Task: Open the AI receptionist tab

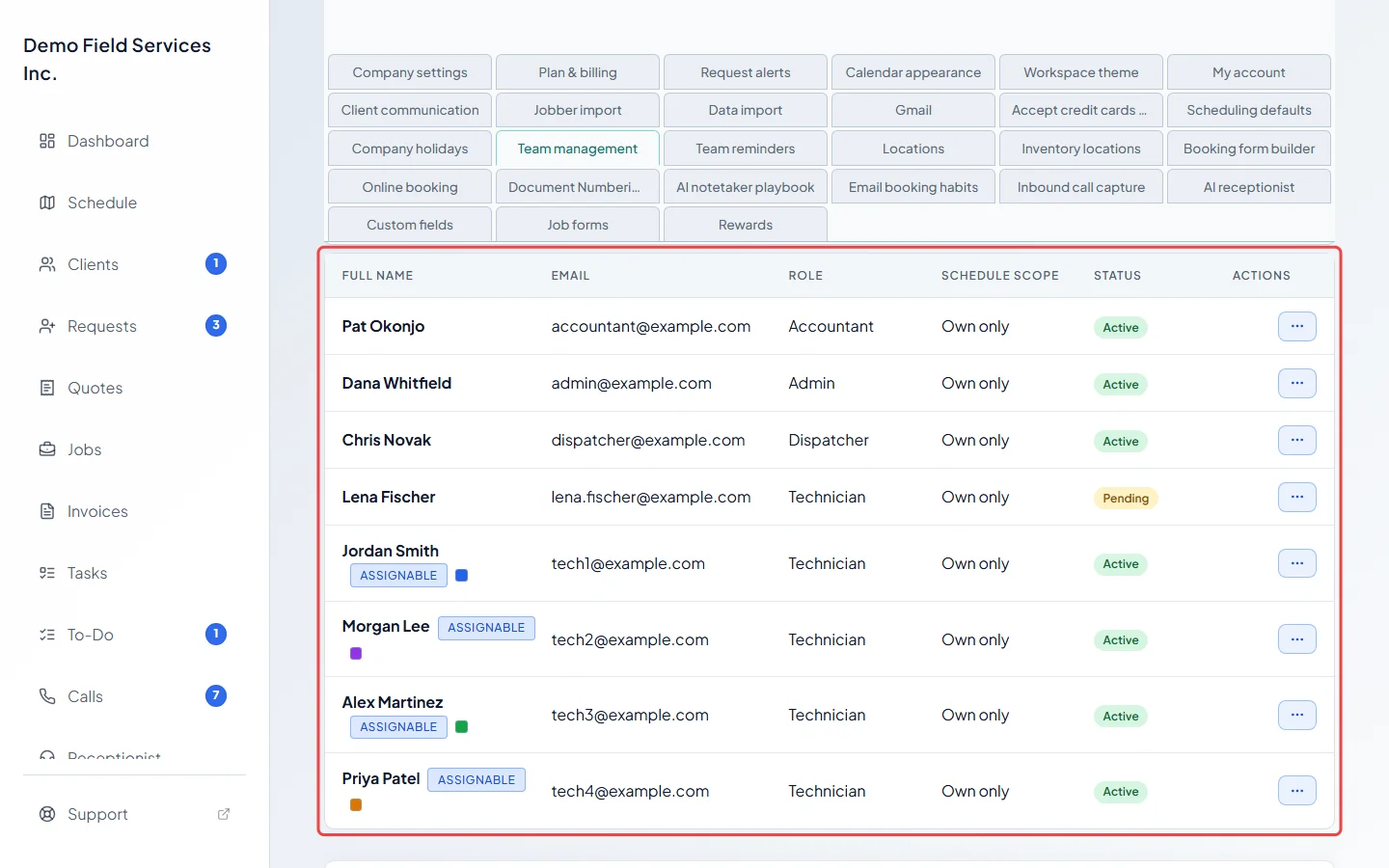Action: coord(1249,187)
